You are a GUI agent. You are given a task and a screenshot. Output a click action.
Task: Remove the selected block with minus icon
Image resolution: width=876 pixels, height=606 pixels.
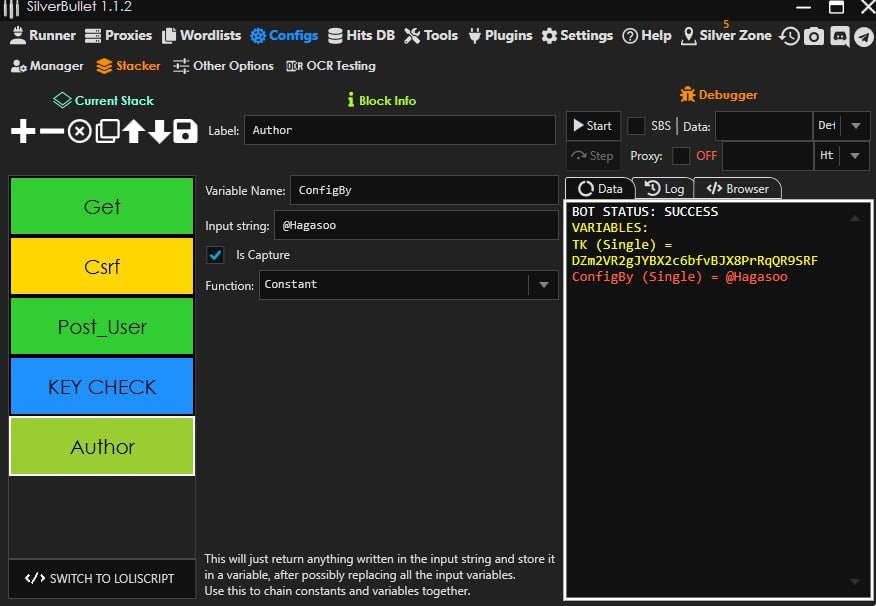tap(51, 131)
